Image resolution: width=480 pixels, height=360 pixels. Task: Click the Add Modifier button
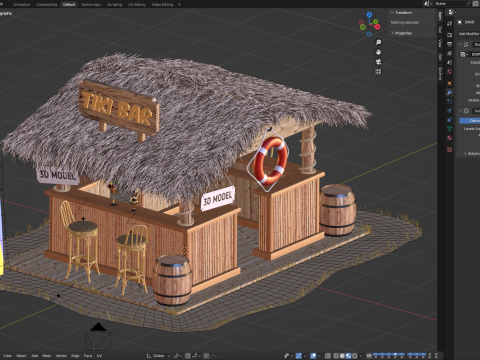point(469,34)
